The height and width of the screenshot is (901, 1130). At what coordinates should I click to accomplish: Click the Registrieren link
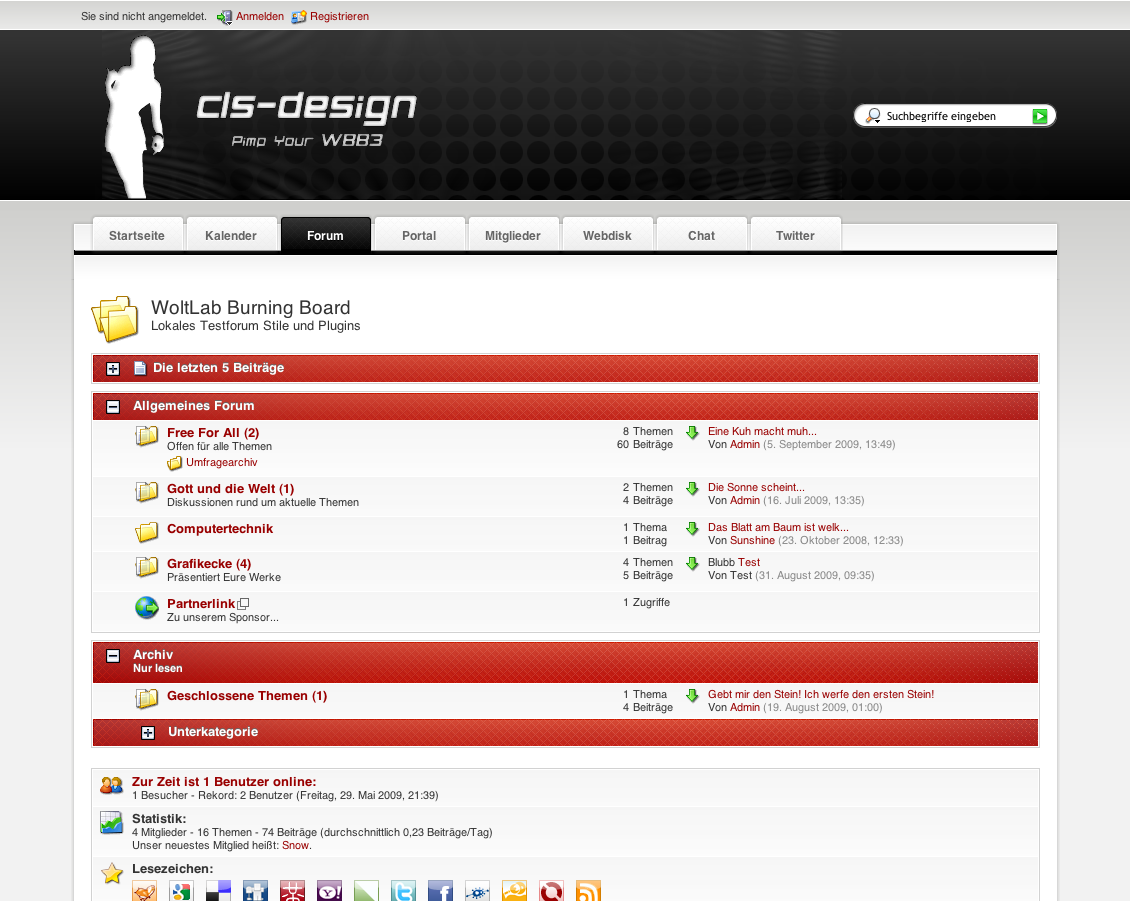pos(339,17)
